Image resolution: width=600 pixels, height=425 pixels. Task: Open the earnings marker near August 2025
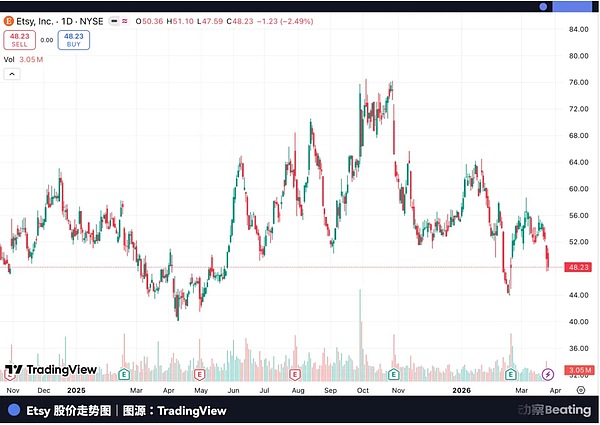pyautogui.click(x=295, y=373)
